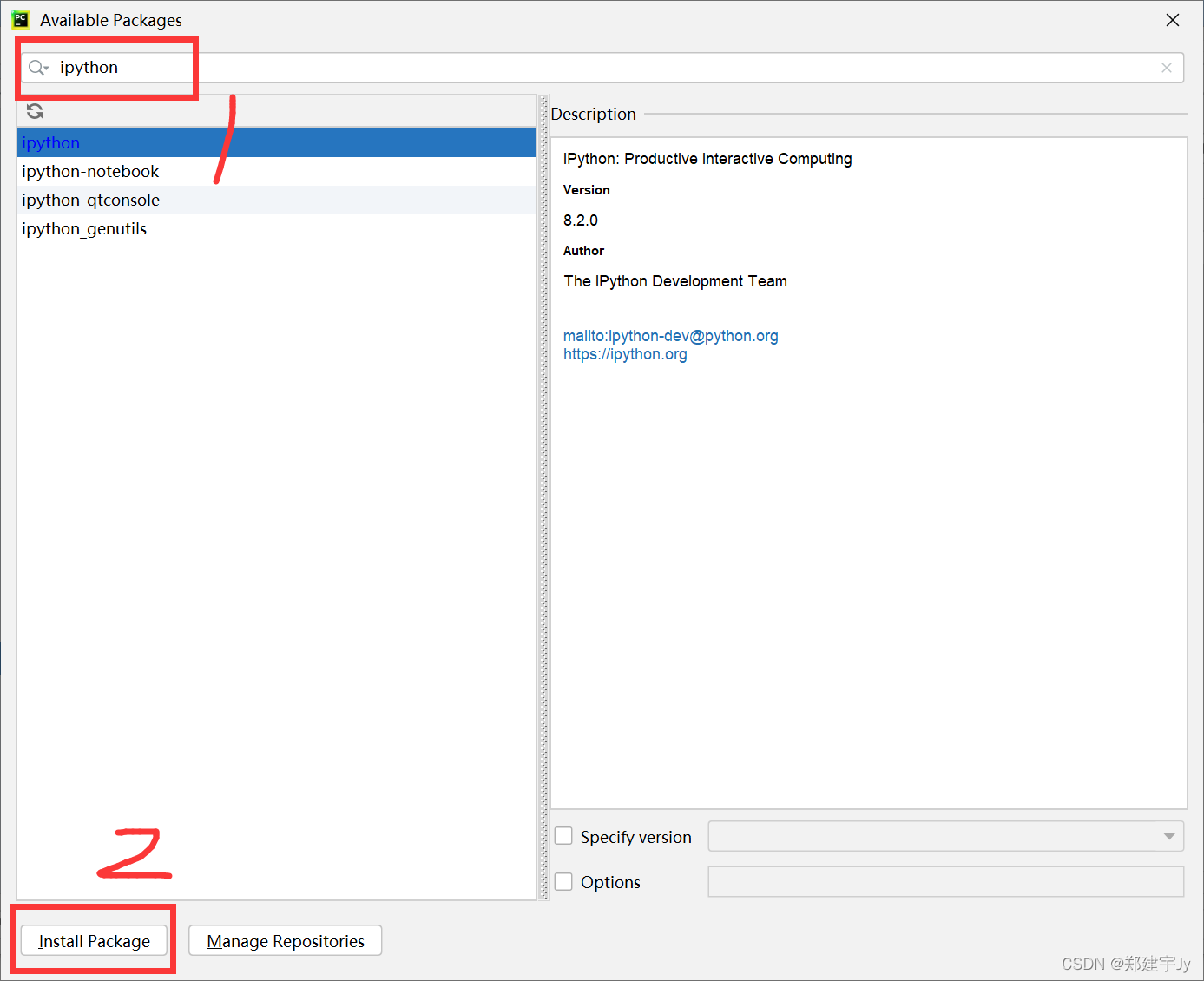Clear the search field with the X icon
This screenshot has height=981, width=1204.
[1167, 68]
